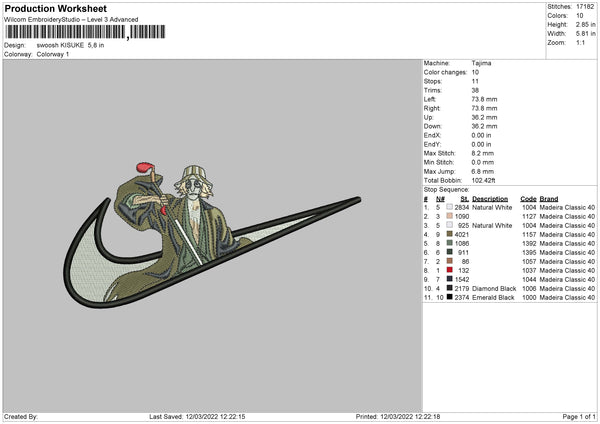Click the Stitches count 17182
600x424 pixels.
pos(585,7)
